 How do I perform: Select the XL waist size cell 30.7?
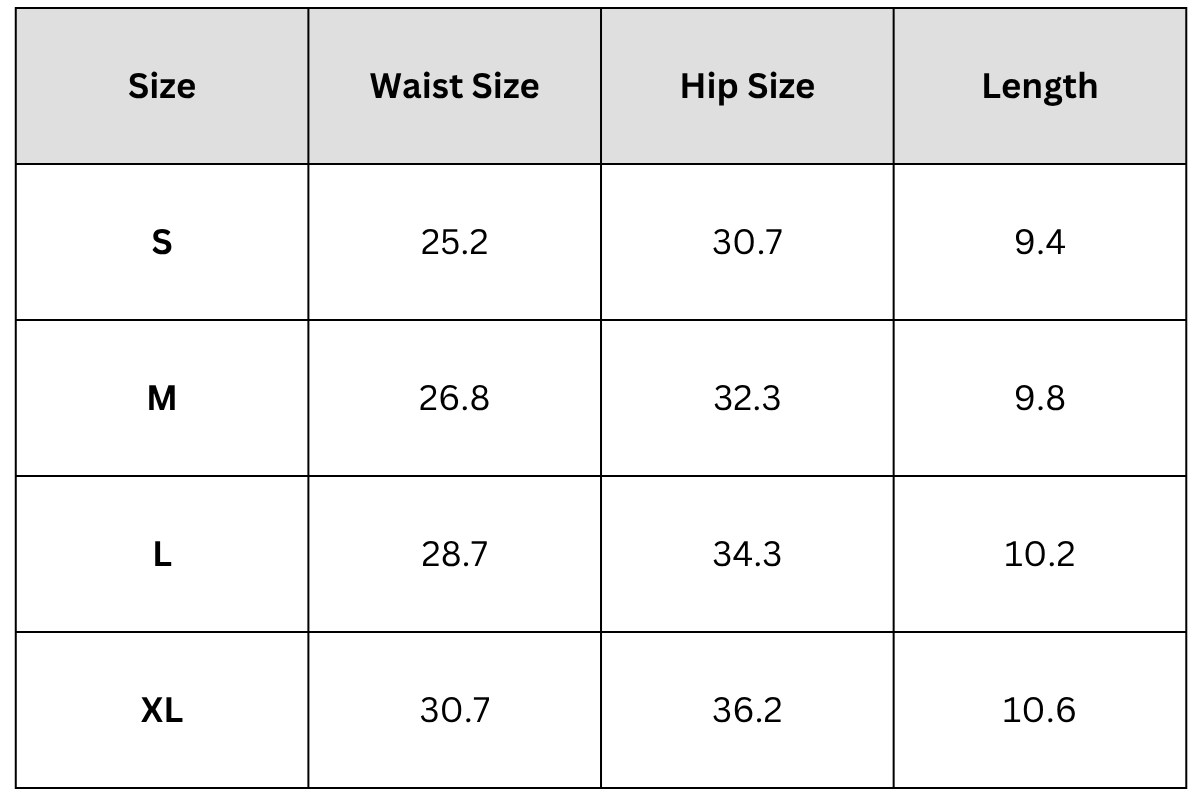point(454,710)
